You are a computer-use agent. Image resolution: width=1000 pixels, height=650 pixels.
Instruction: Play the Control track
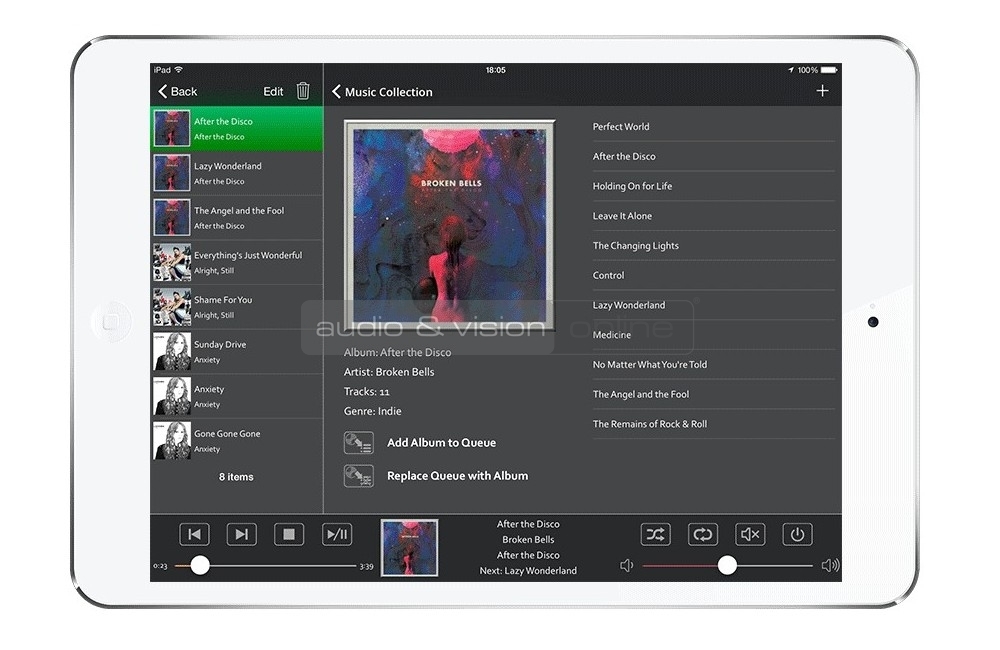(x=714, y=276)
